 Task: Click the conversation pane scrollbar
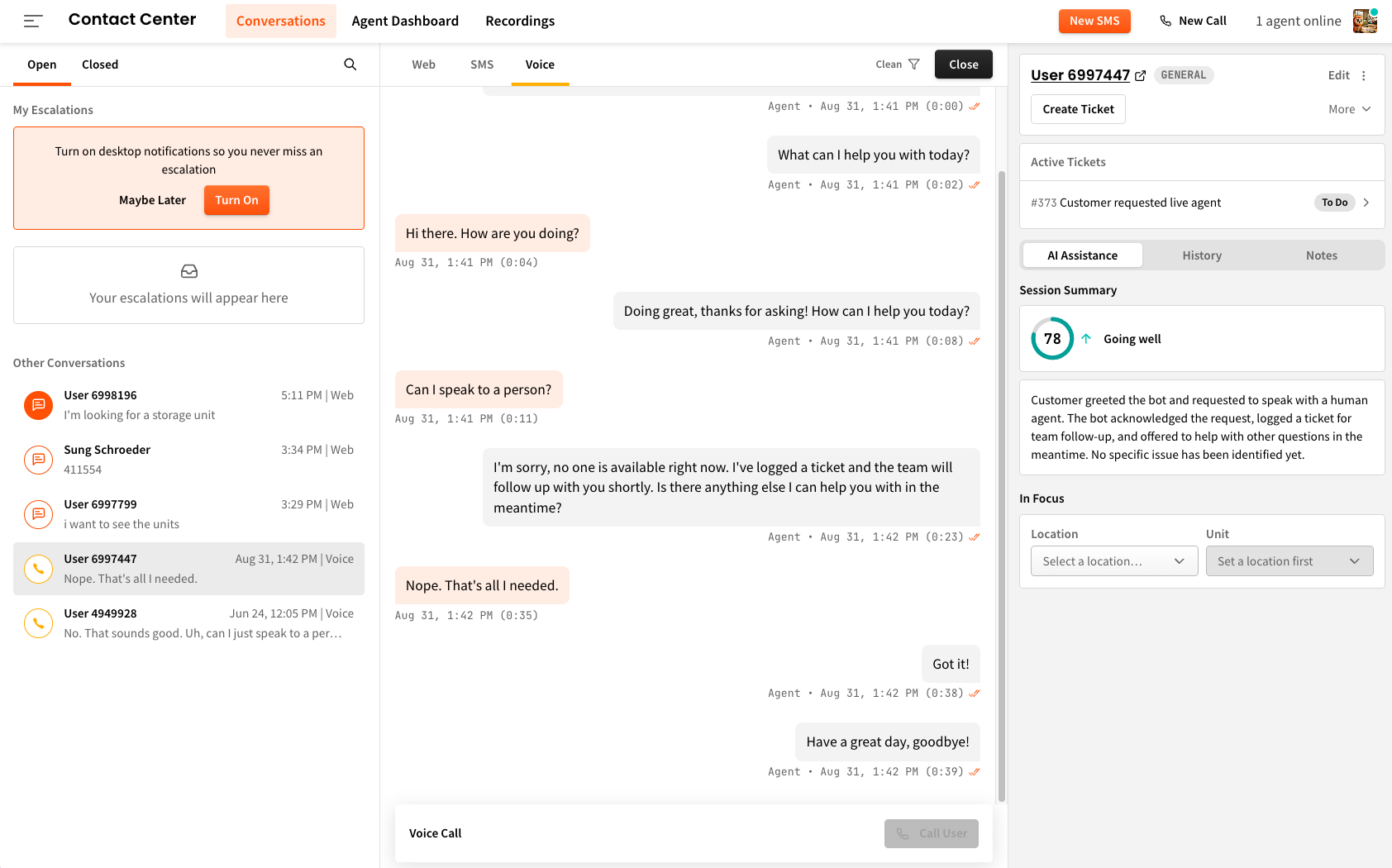click(x=1002, y=486)
